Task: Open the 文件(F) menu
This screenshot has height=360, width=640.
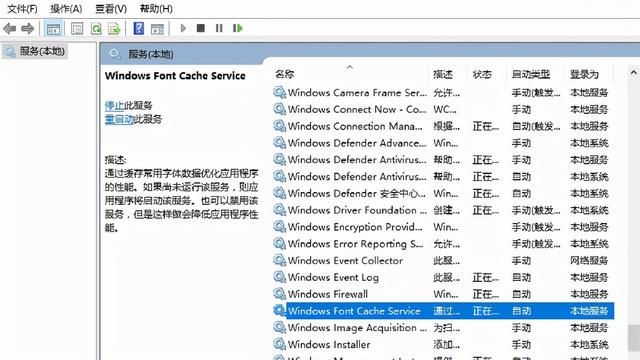Action: click(22, 9)
